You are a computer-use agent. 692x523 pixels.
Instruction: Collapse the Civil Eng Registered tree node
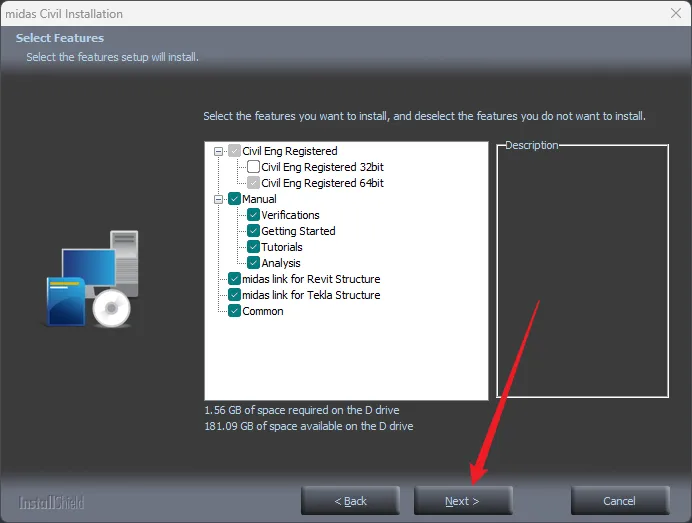tap(218, 151)
